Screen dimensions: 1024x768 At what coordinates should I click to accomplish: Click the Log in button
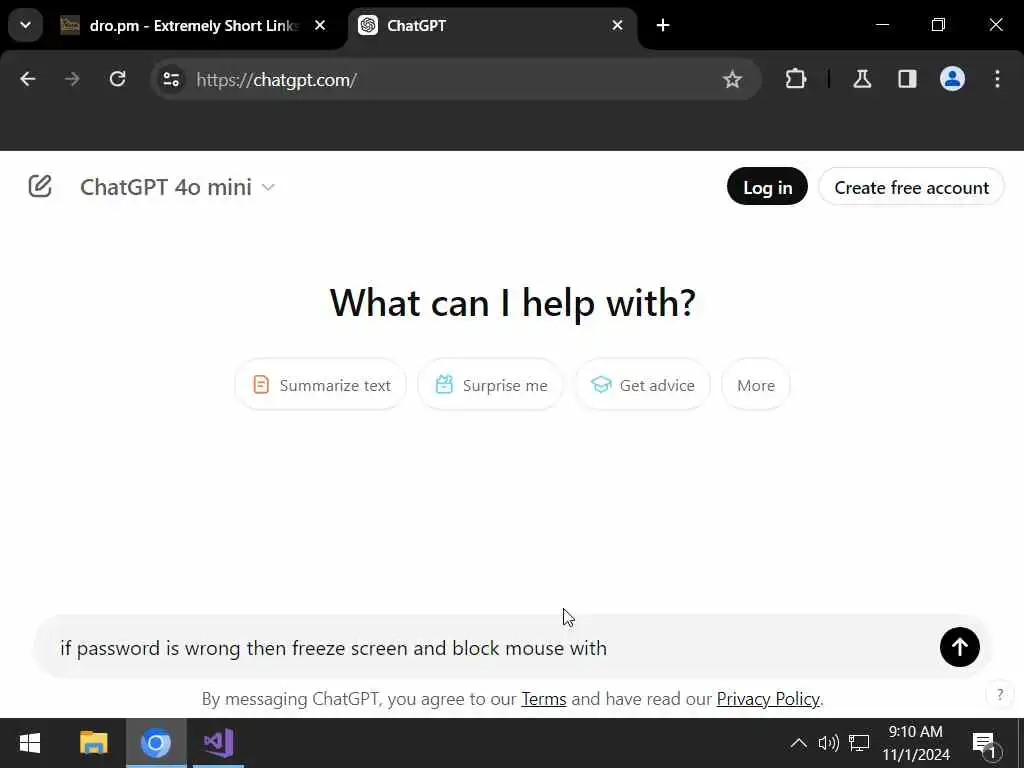pos(767,187)
